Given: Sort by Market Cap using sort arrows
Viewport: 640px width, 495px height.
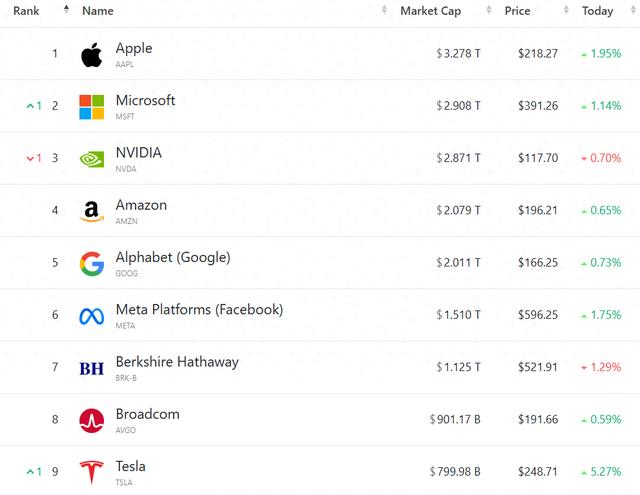Looking at the screenshot, I should [x=489, y=10].
